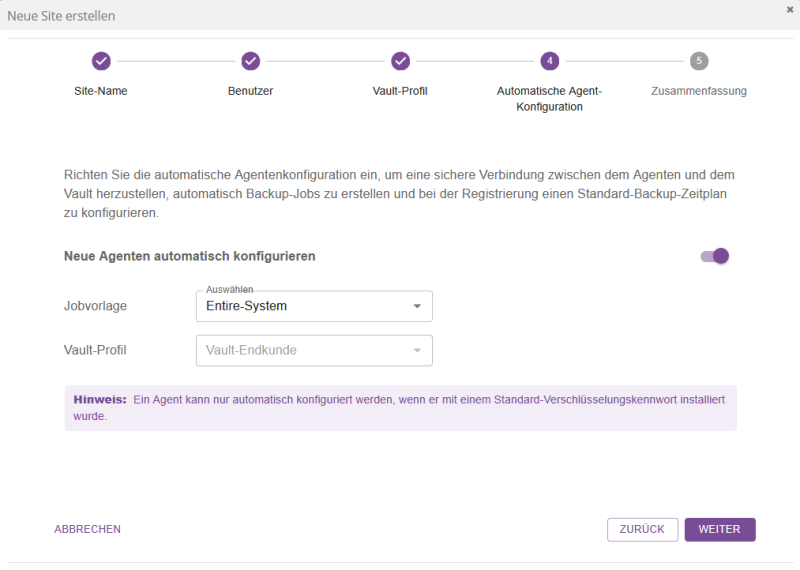Click the ZURÜCK button

pyautogui.click(x=642, y=530)
